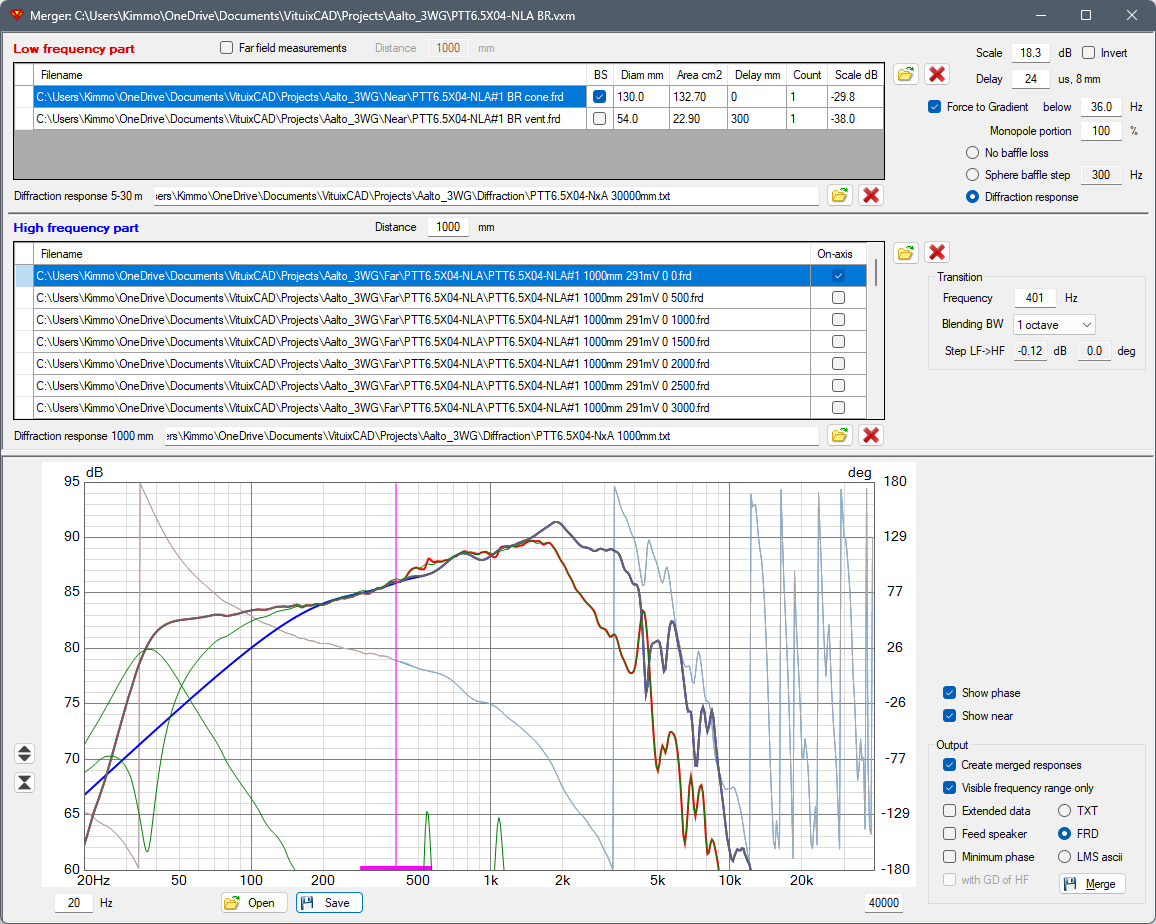Check On-axis for 0 2000.frd file
This screenshot has height=924, width=1156.
838,364
